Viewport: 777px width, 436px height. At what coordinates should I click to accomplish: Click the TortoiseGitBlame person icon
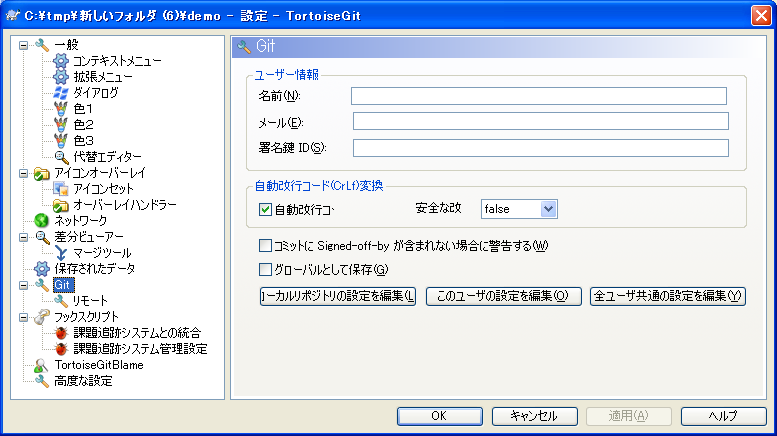coord(41,365)
